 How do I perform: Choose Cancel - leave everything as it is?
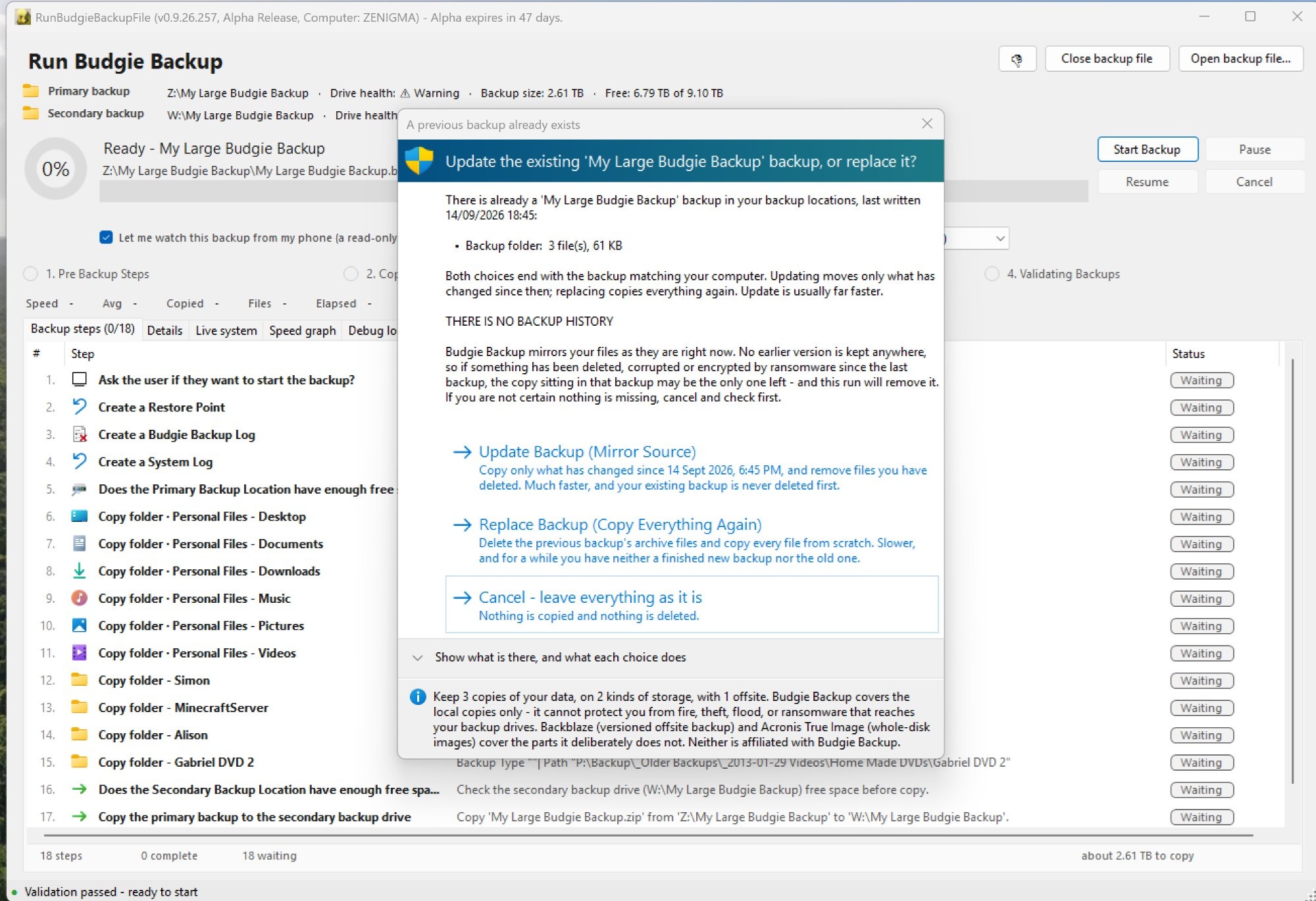(692, 604)
